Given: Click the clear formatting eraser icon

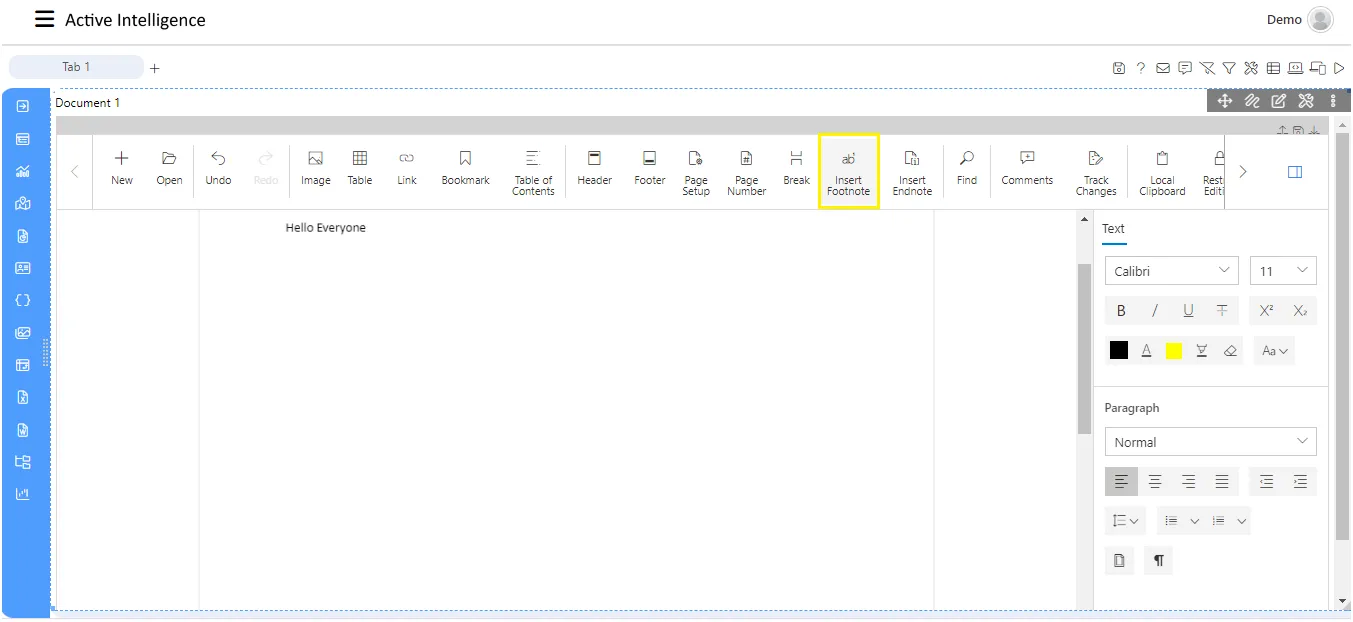Looking at the screenshot, I should click(1230, 351).
